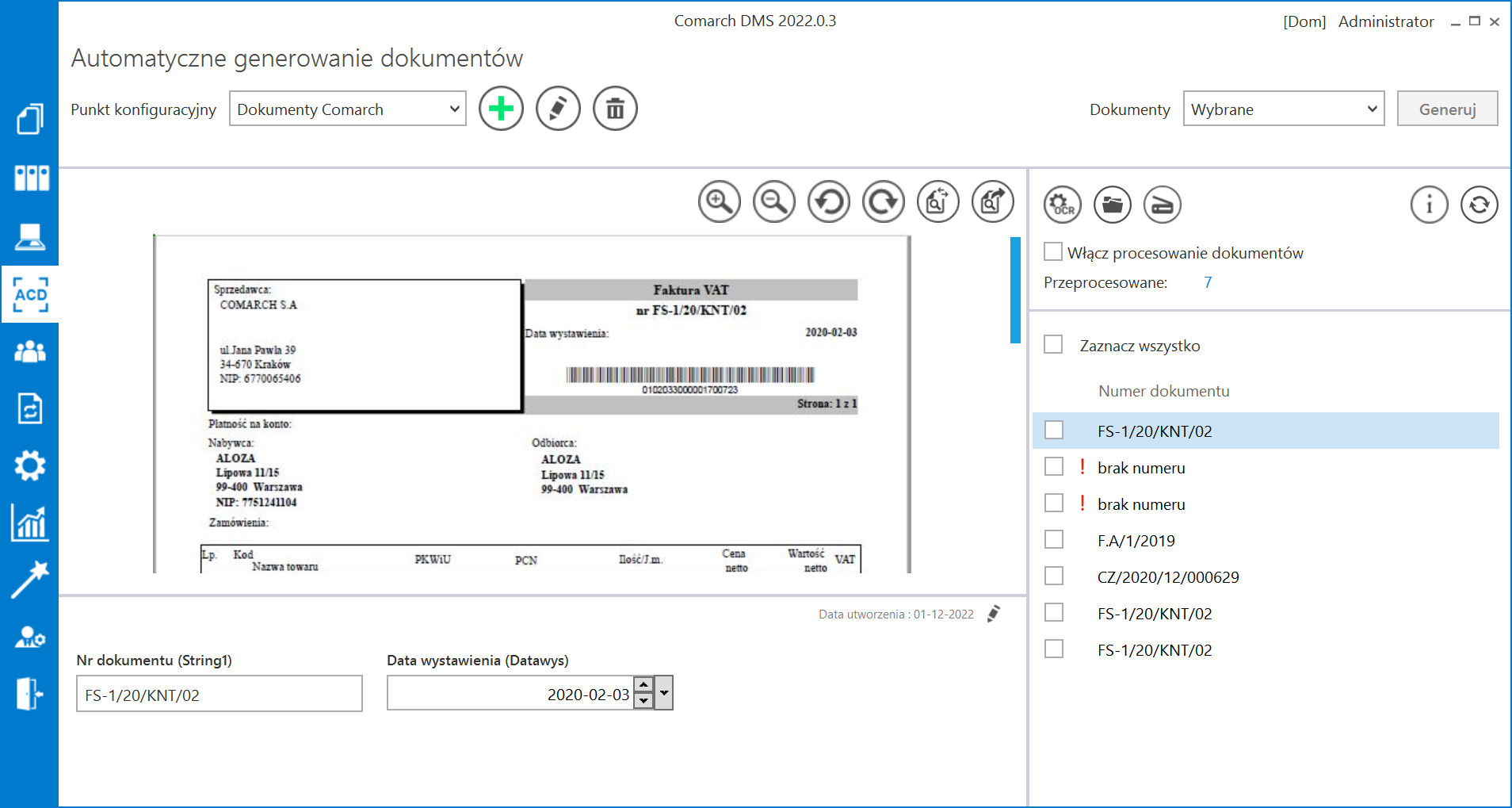Screen dimensions: 1512x808
Task: Scan a document using the scanner icon
Action: [x=1161, y=204]
